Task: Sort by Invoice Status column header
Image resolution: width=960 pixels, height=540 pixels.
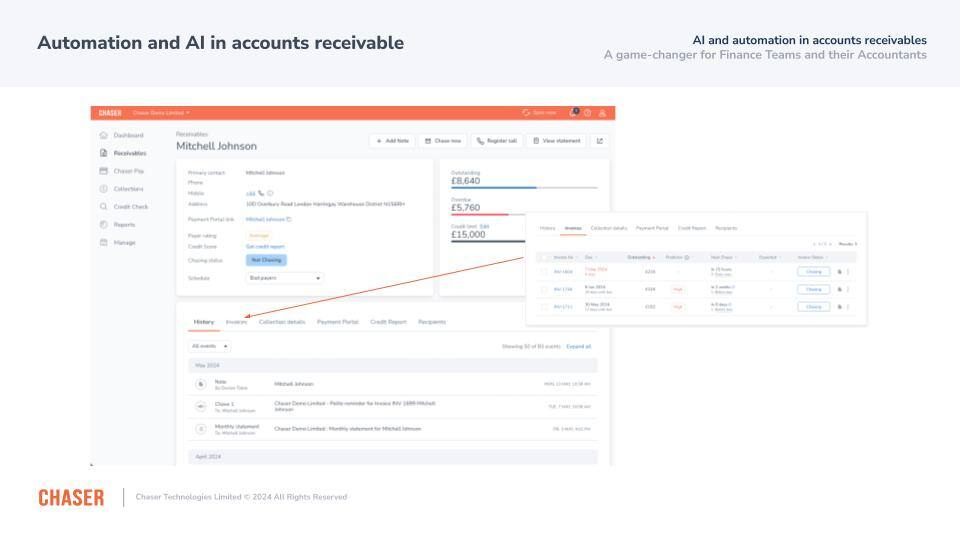Action: coord(812,257)
